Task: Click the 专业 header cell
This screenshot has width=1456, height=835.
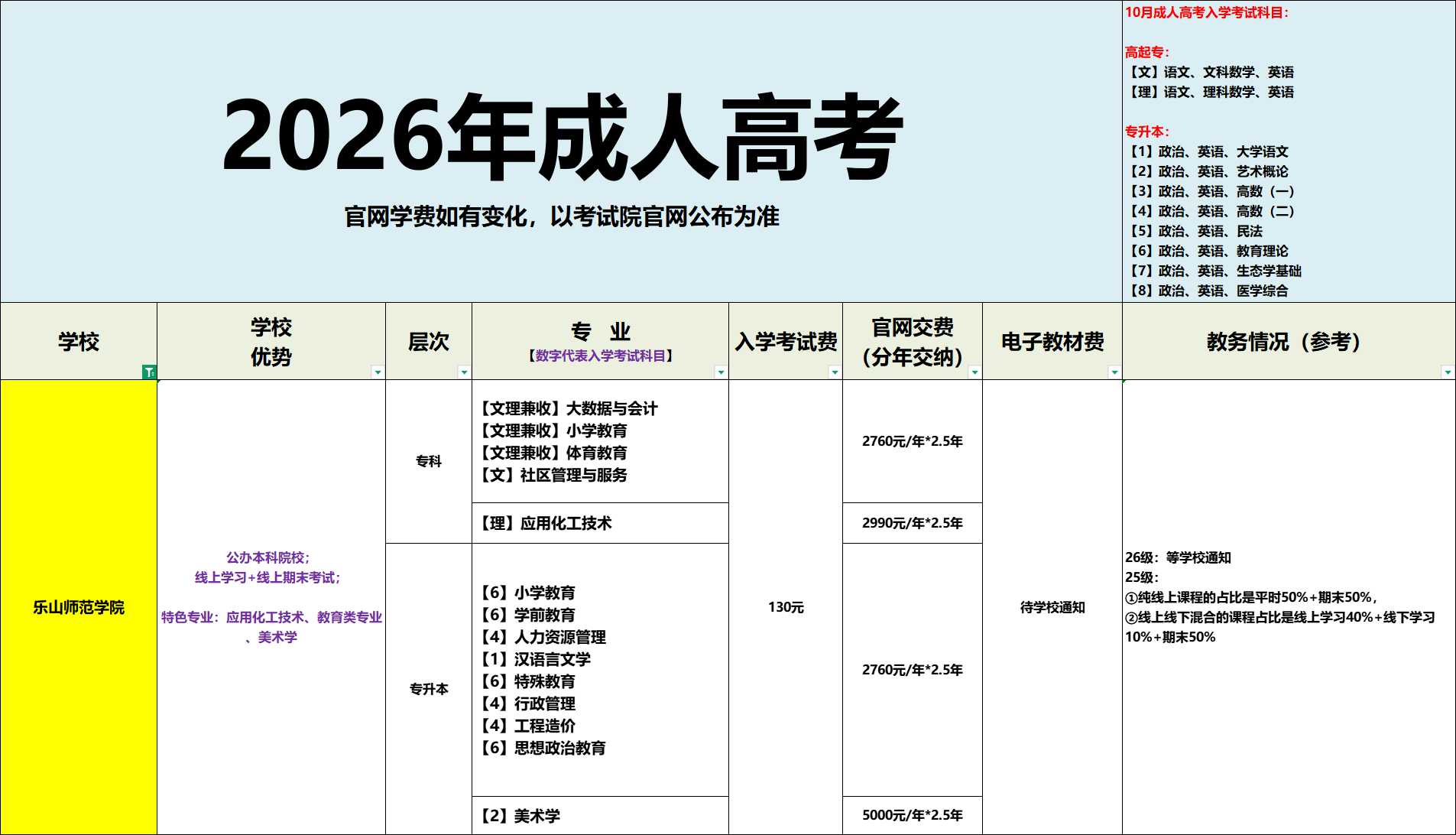Action: click(600, 341)
